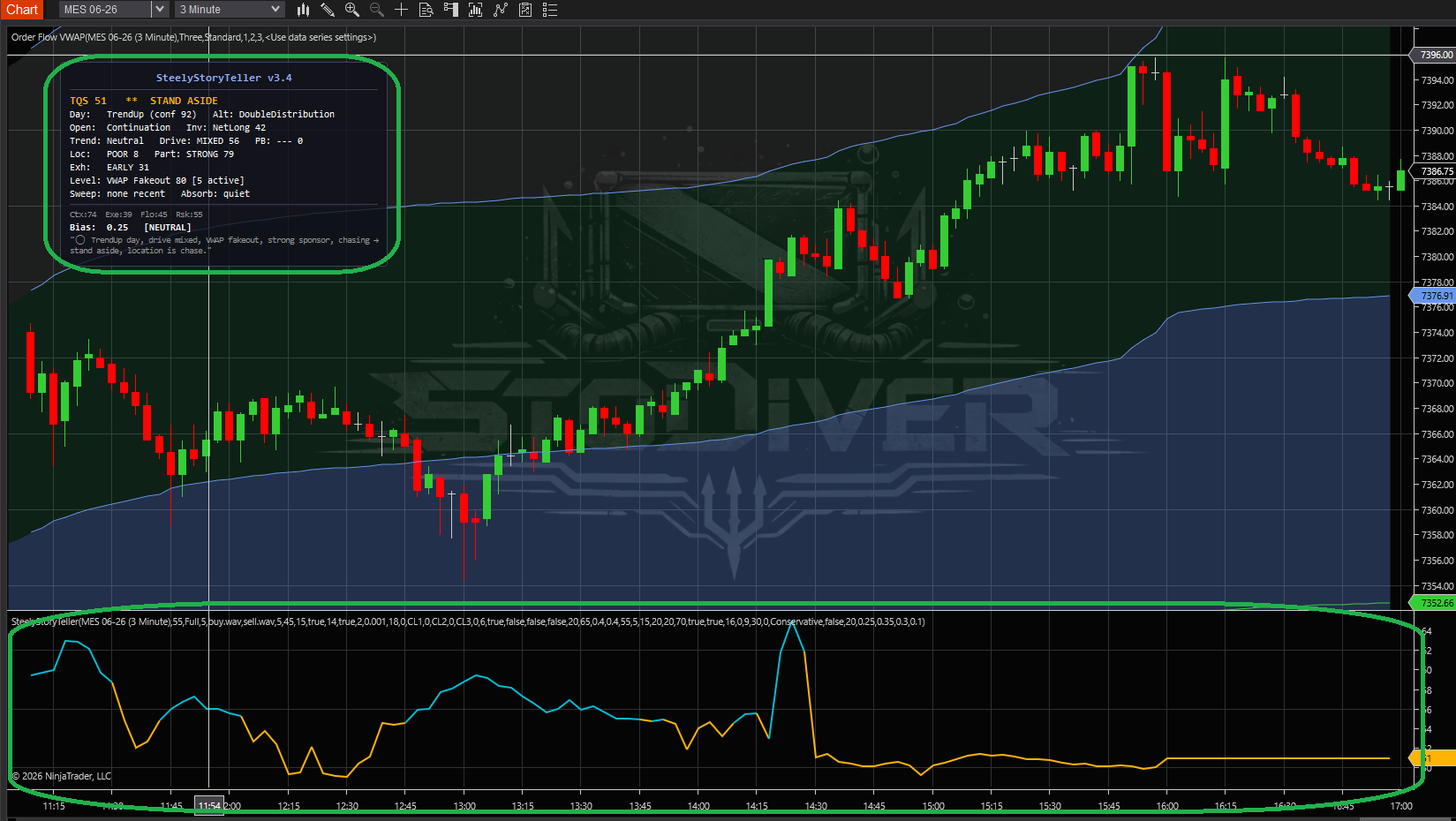1456x821 pixels.
Task: Click the 11:54 time marker on axis
Action: (209, 806)
